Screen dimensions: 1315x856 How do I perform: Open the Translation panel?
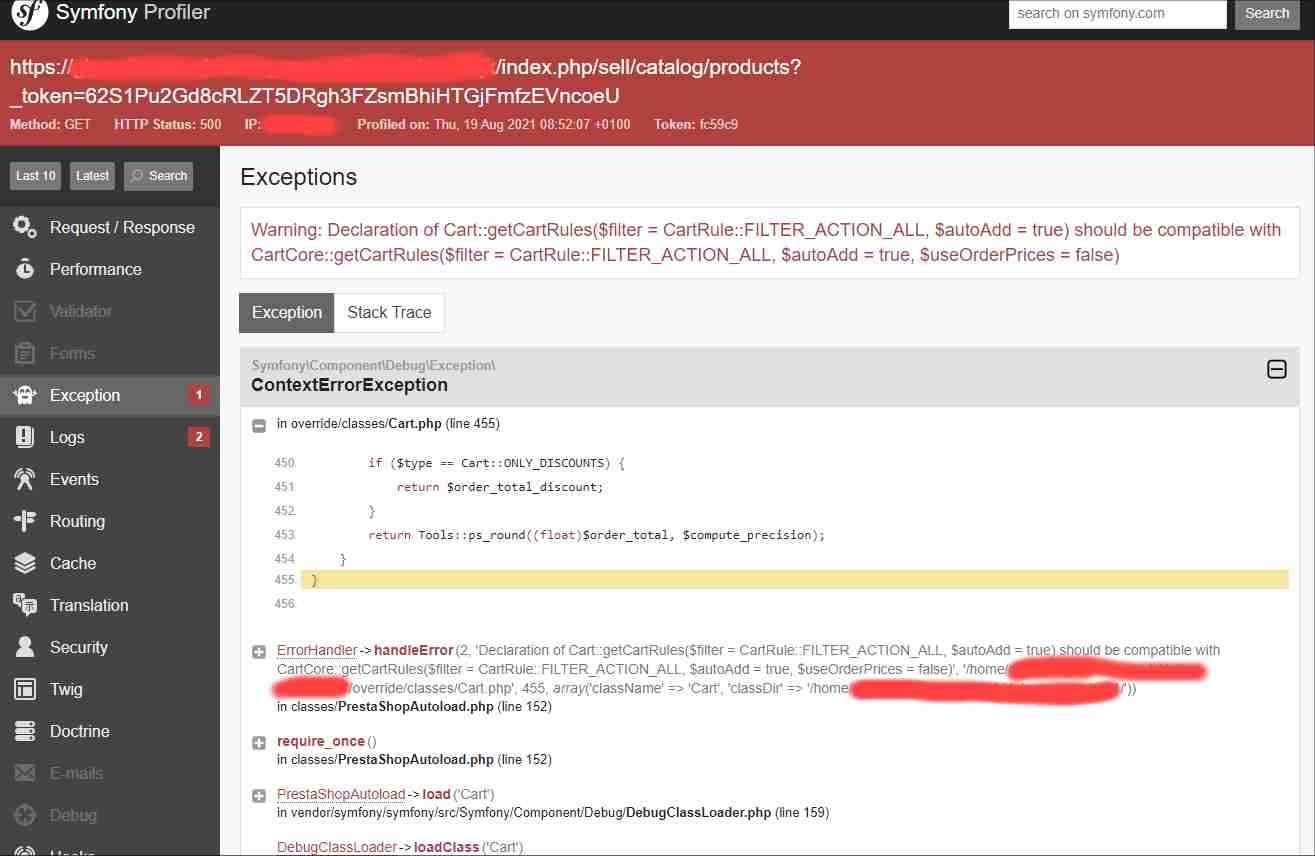pyautogui.click(x=110, y=605)
